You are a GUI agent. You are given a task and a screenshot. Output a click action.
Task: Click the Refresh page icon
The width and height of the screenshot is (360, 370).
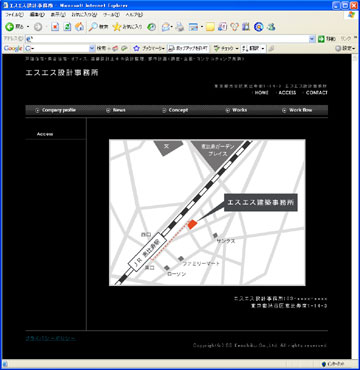67,27
